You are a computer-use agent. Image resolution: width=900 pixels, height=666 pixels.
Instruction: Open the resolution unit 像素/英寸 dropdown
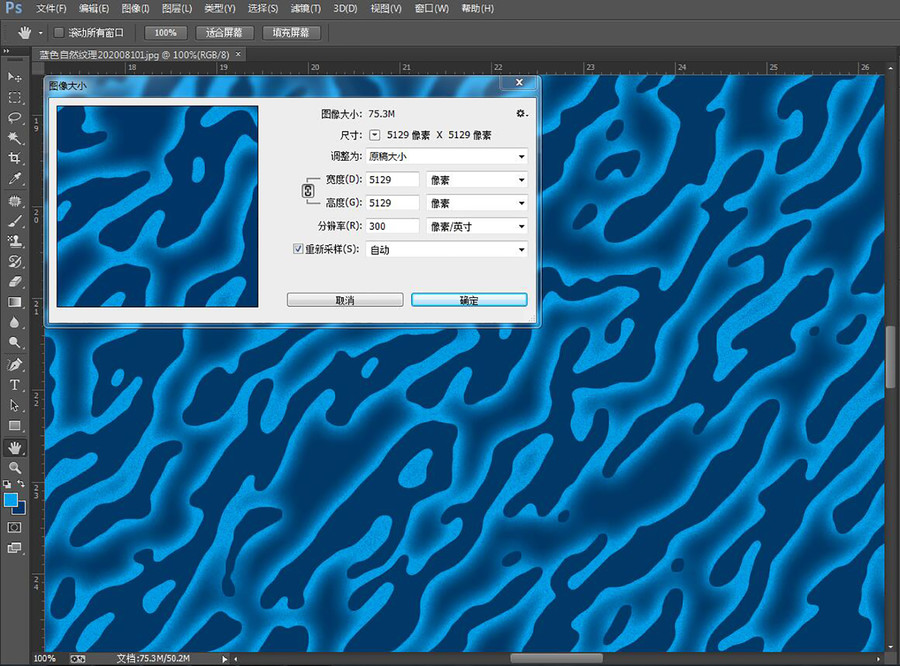pyautogui.click(x=476, y=226)
